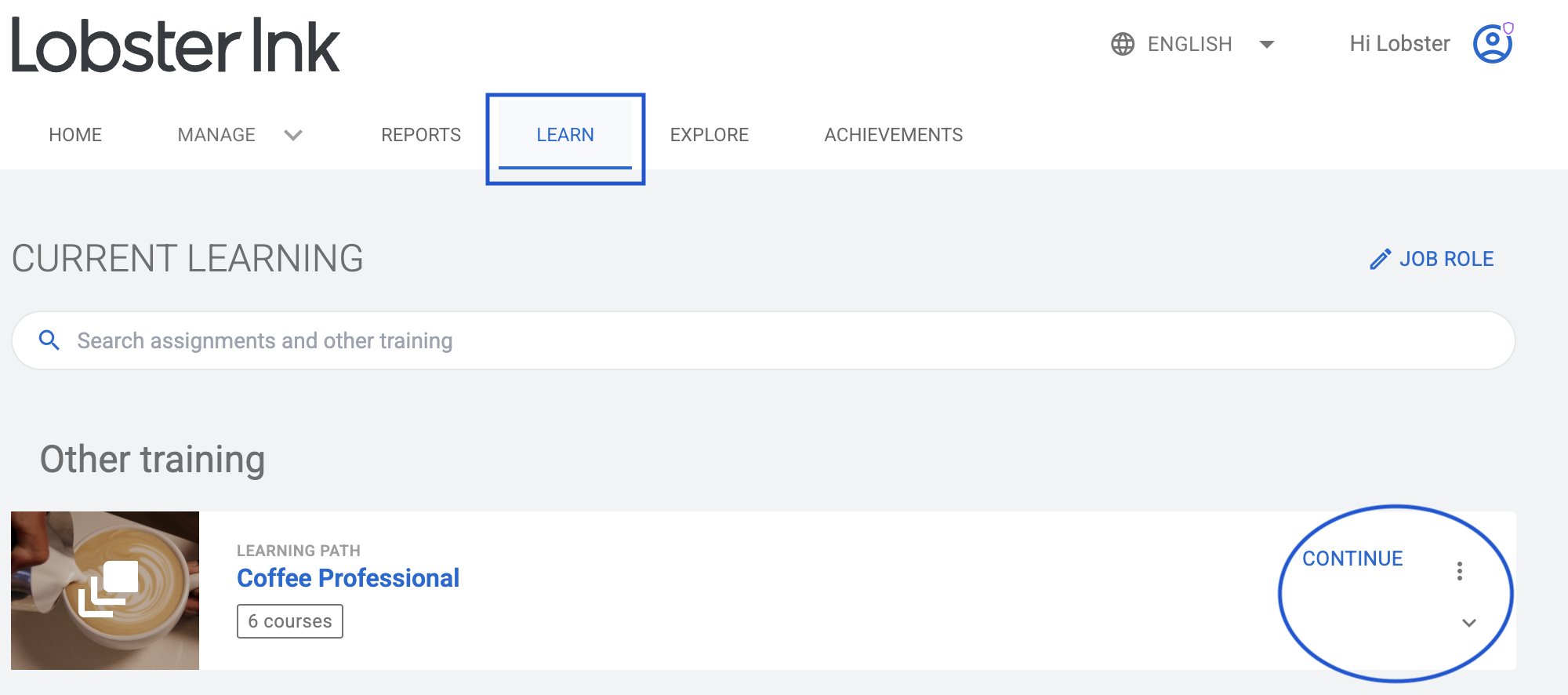Continue the Coffee Professional learning path
This screenshot has height=695, width=1568.
[1352, 559]
